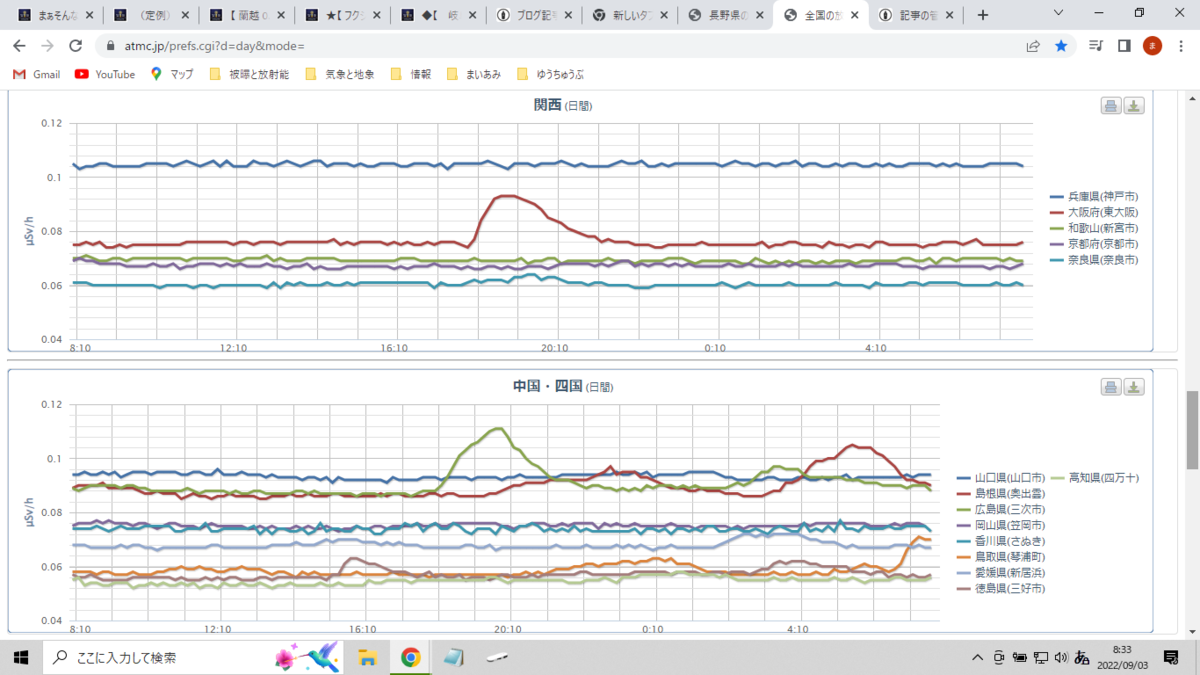Image resolution: width=1200 pixels, height=675 pixels.
Task: Open Chrome's side panel icon
Action: tap(1124, 46)
